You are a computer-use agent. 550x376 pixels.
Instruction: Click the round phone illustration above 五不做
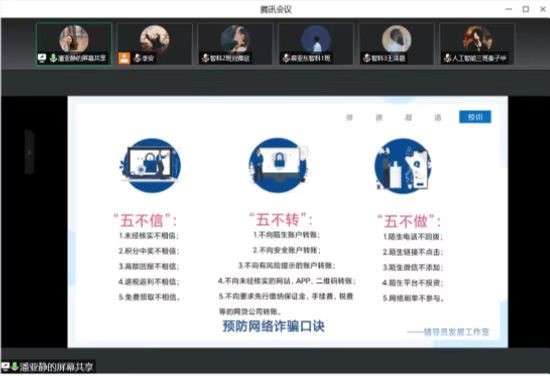(x=403, y=166)
